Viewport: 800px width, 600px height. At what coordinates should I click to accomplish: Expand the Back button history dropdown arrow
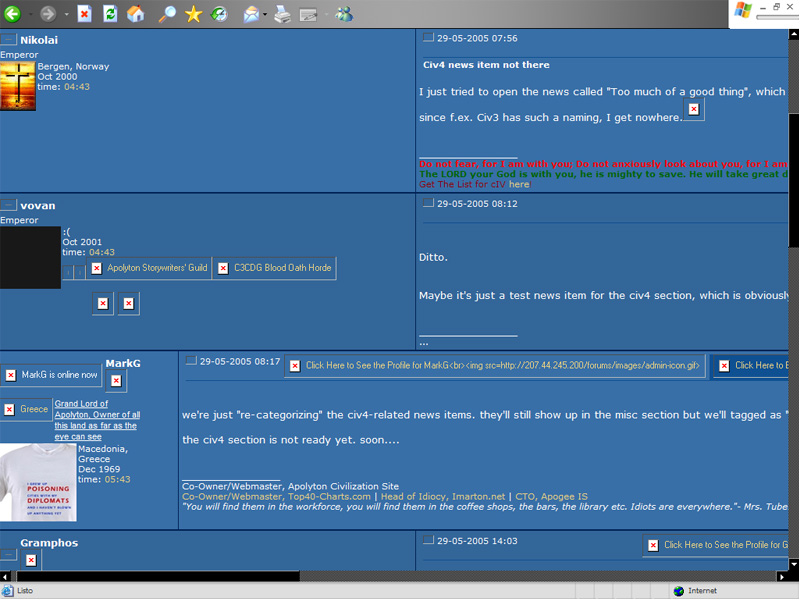point(29,15)
